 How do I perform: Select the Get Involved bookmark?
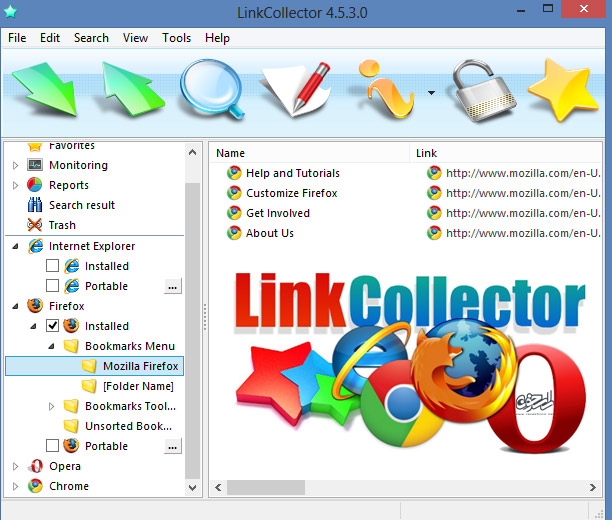278,213
